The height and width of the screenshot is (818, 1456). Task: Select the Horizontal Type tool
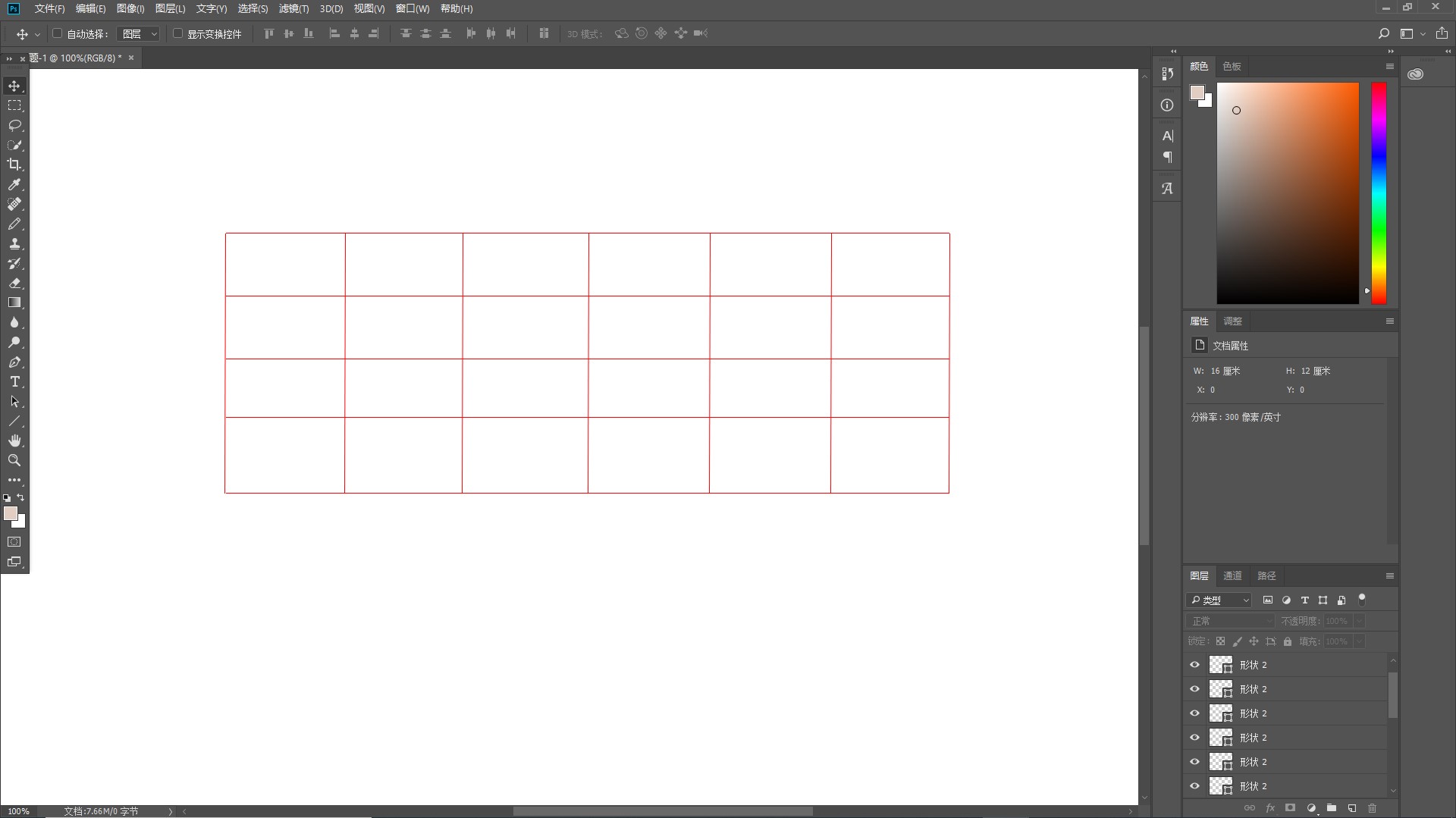[14, 381]
